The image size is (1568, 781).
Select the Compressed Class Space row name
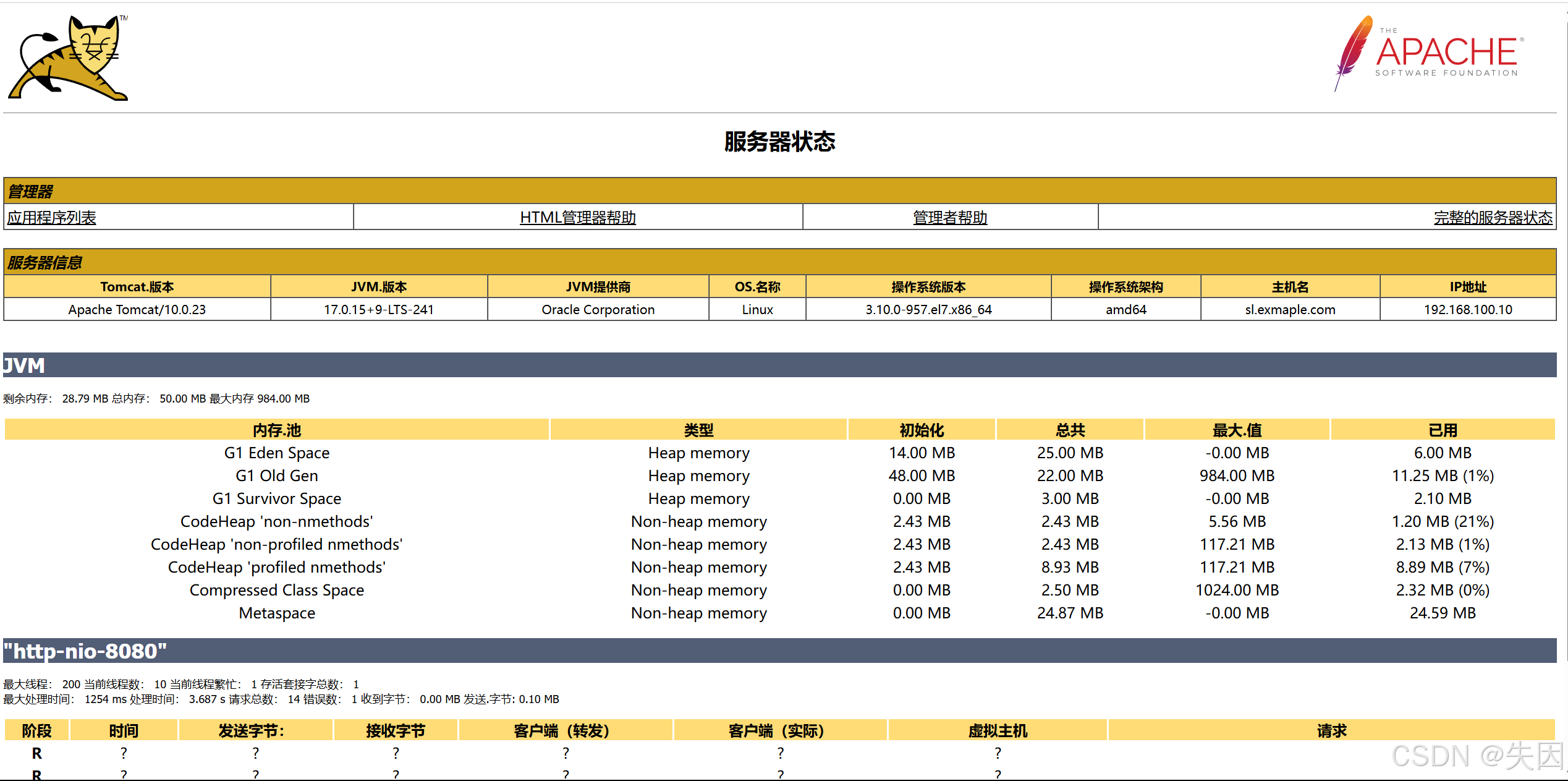(x=277, y=590)
